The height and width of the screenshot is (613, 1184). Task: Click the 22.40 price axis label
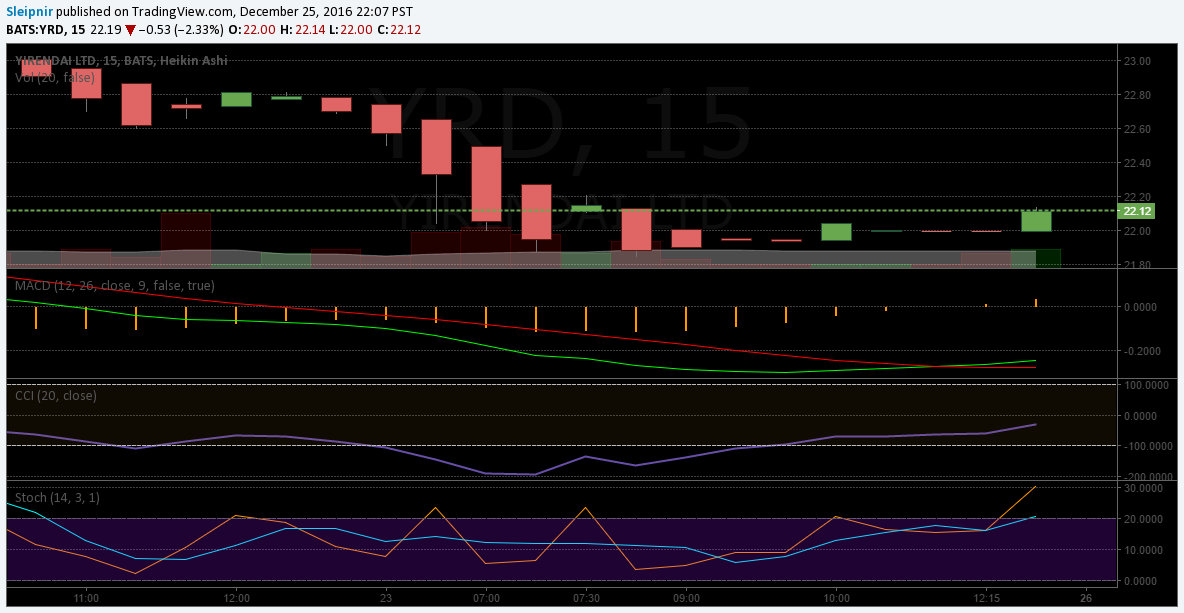(1136, 163)
